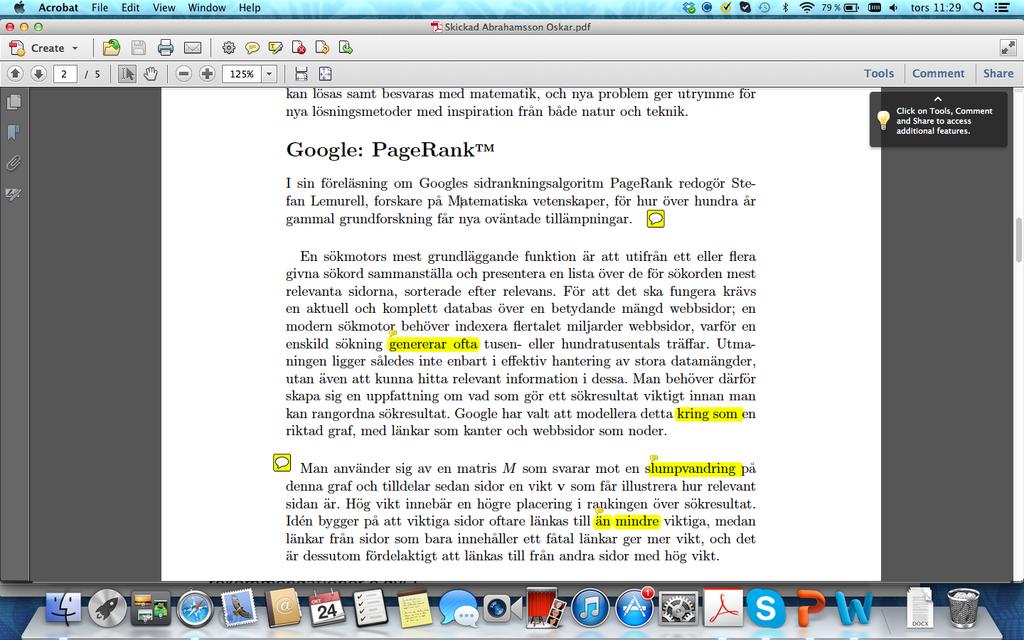The height and width of the screenshot is (640, 1024).
Task: Zoom out with the minus button
Action: coord(184,74)
